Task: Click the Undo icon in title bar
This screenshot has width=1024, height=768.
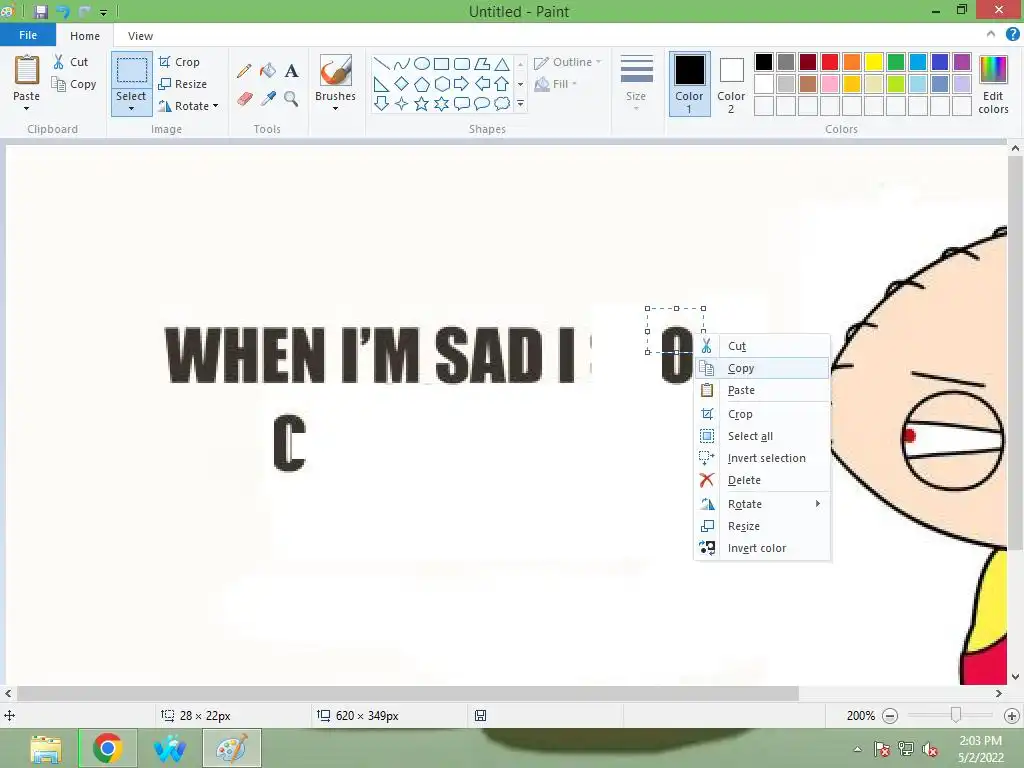Action: (63, 11)
